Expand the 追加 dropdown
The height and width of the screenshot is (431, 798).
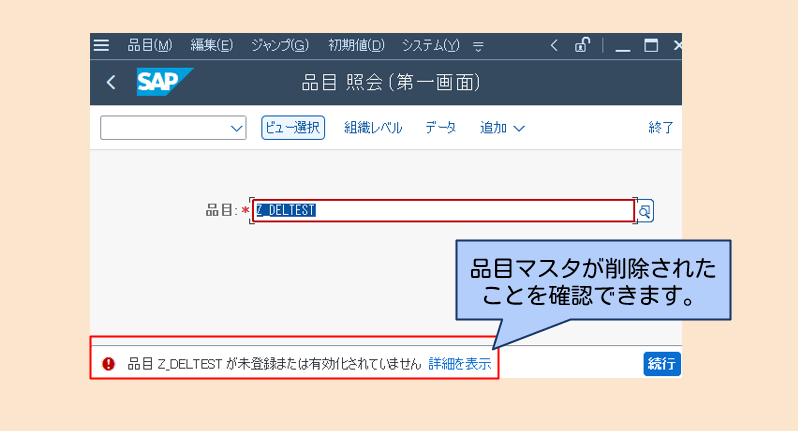(x=502, y=127)
